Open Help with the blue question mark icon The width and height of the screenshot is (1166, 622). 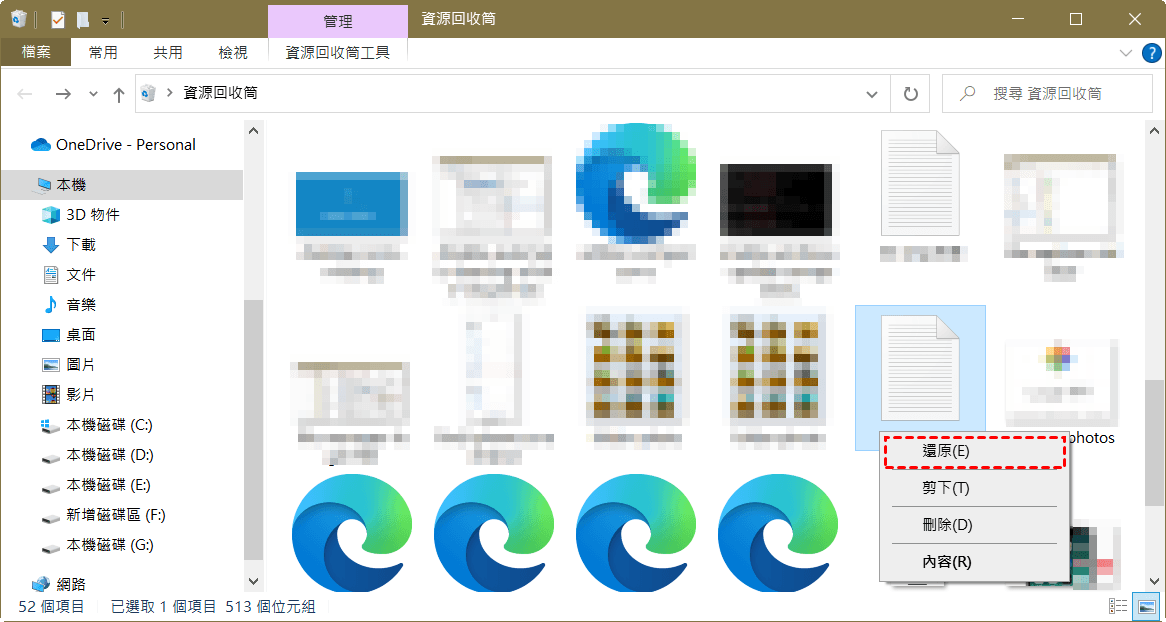[1150, 52]
